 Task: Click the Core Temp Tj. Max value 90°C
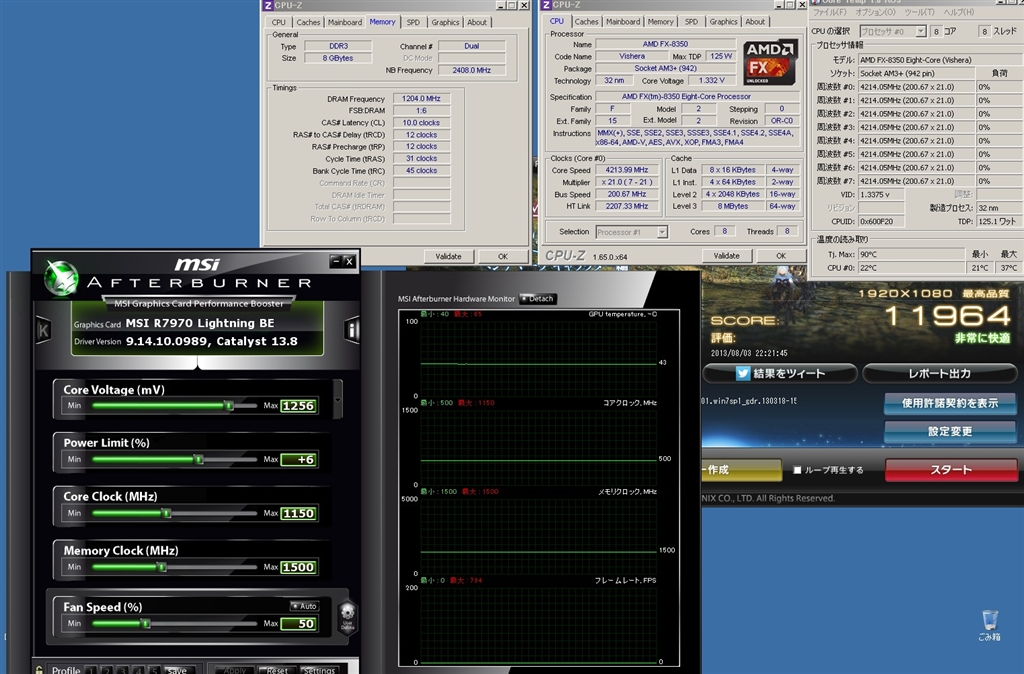click(x=912, y=254)
